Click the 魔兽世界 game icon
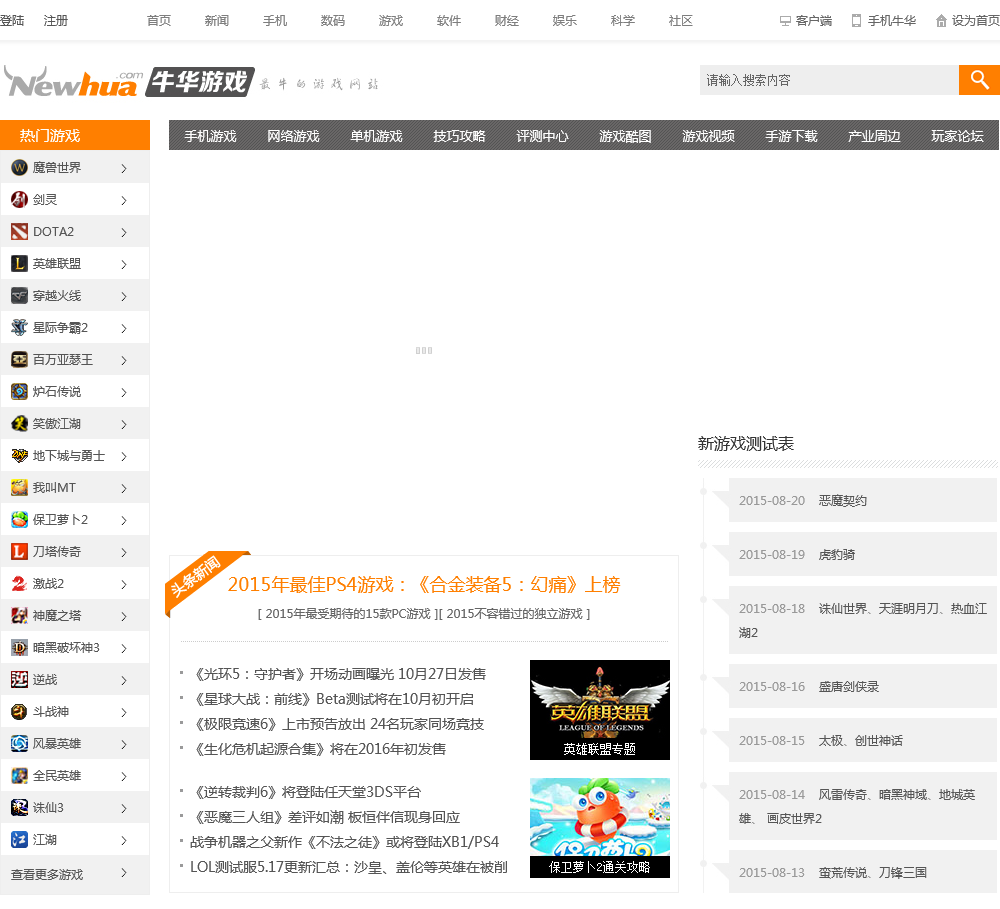The image size is (1000, 909). [20, 168]
